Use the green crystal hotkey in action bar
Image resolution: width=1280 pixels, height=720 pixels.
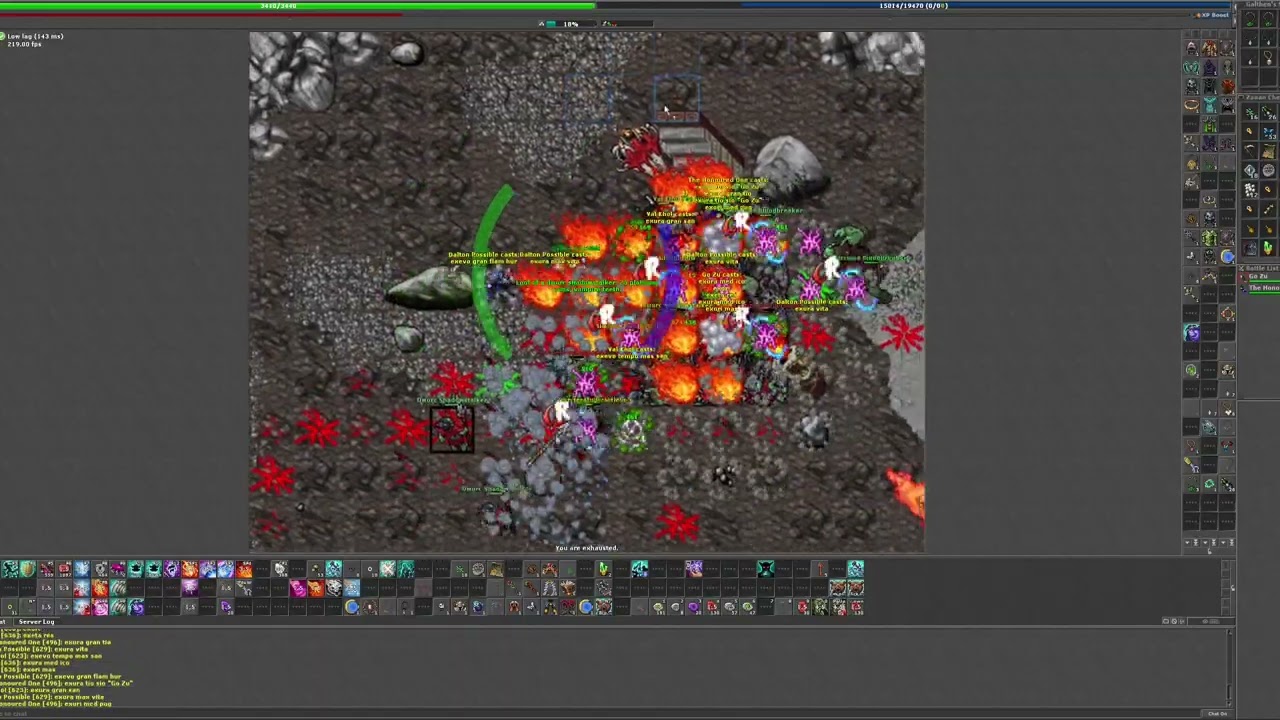tap(604, 569)
